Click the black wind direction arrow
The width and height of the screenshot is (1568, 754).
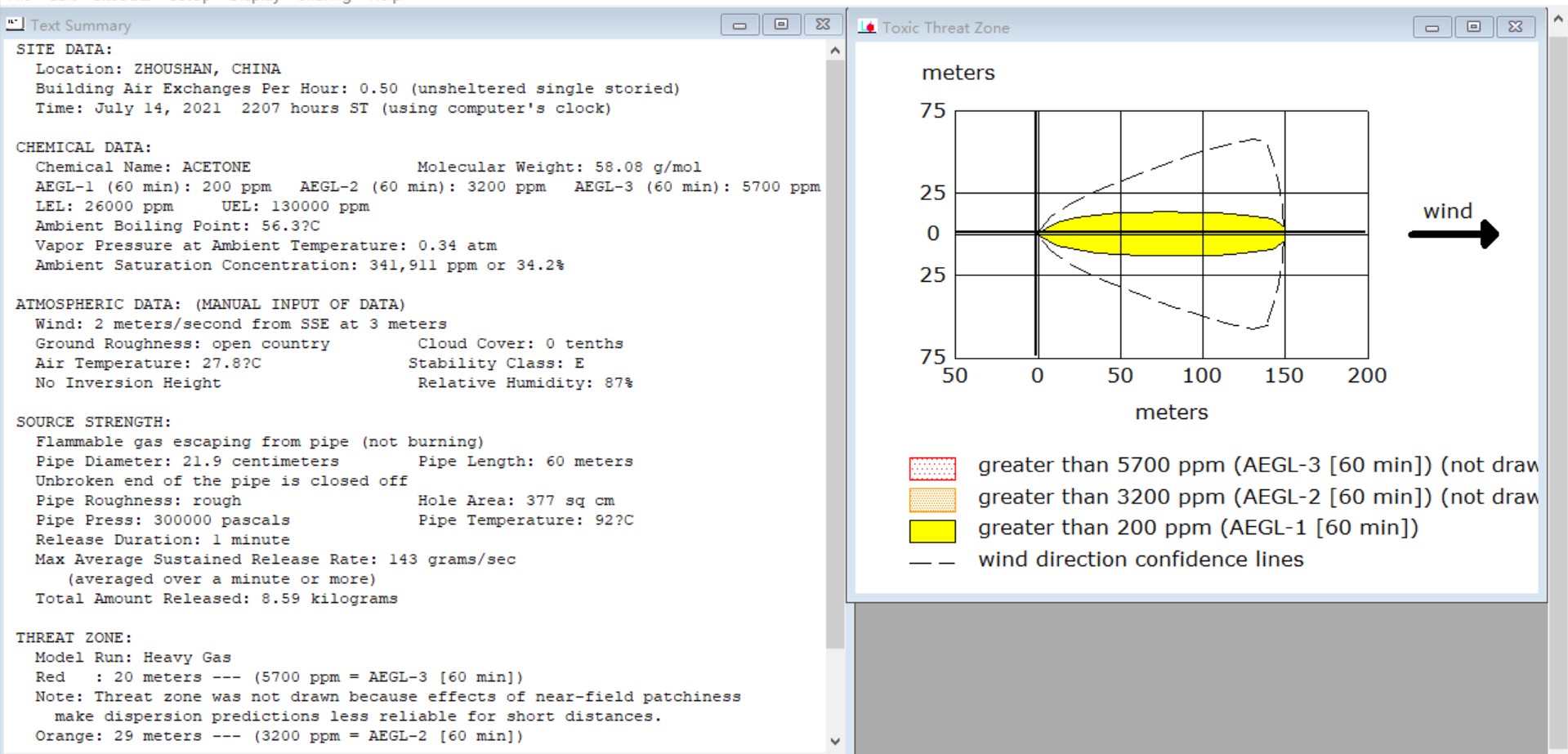[1454, 234]
